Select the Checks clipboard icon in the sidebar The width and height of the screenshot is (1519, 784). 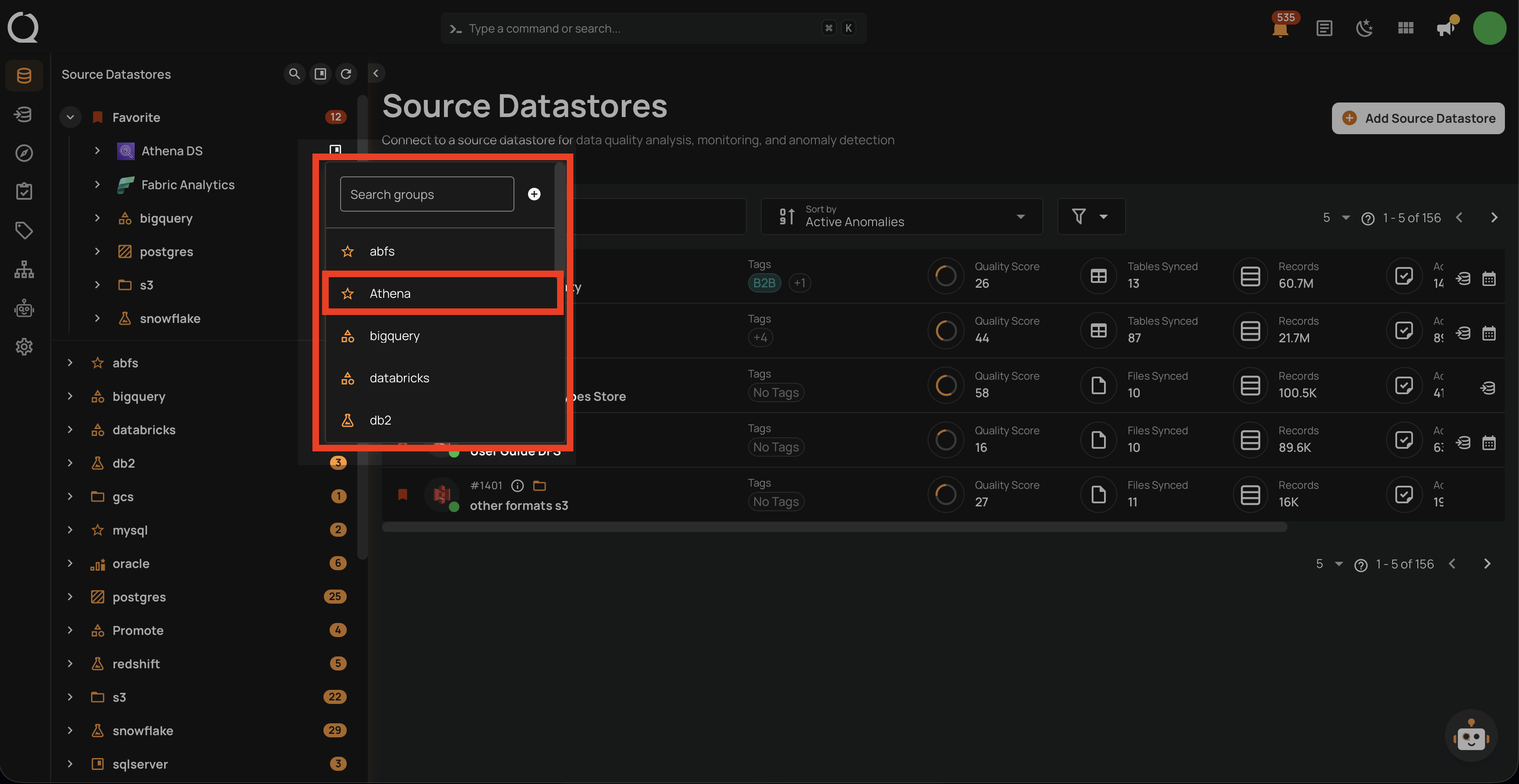click(24, 191)
